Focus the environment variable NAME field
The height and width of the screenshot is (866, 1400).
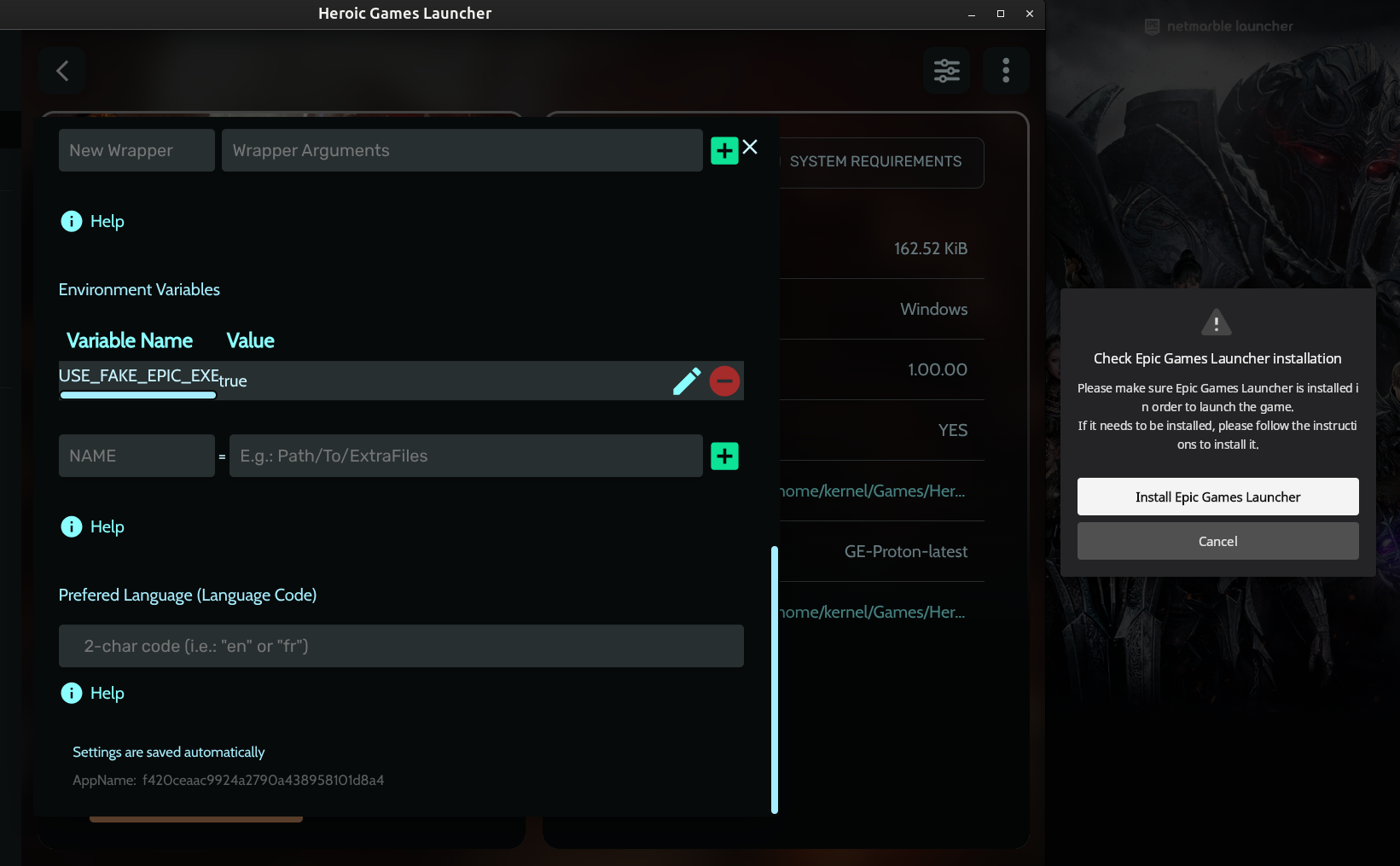(137, 456)
